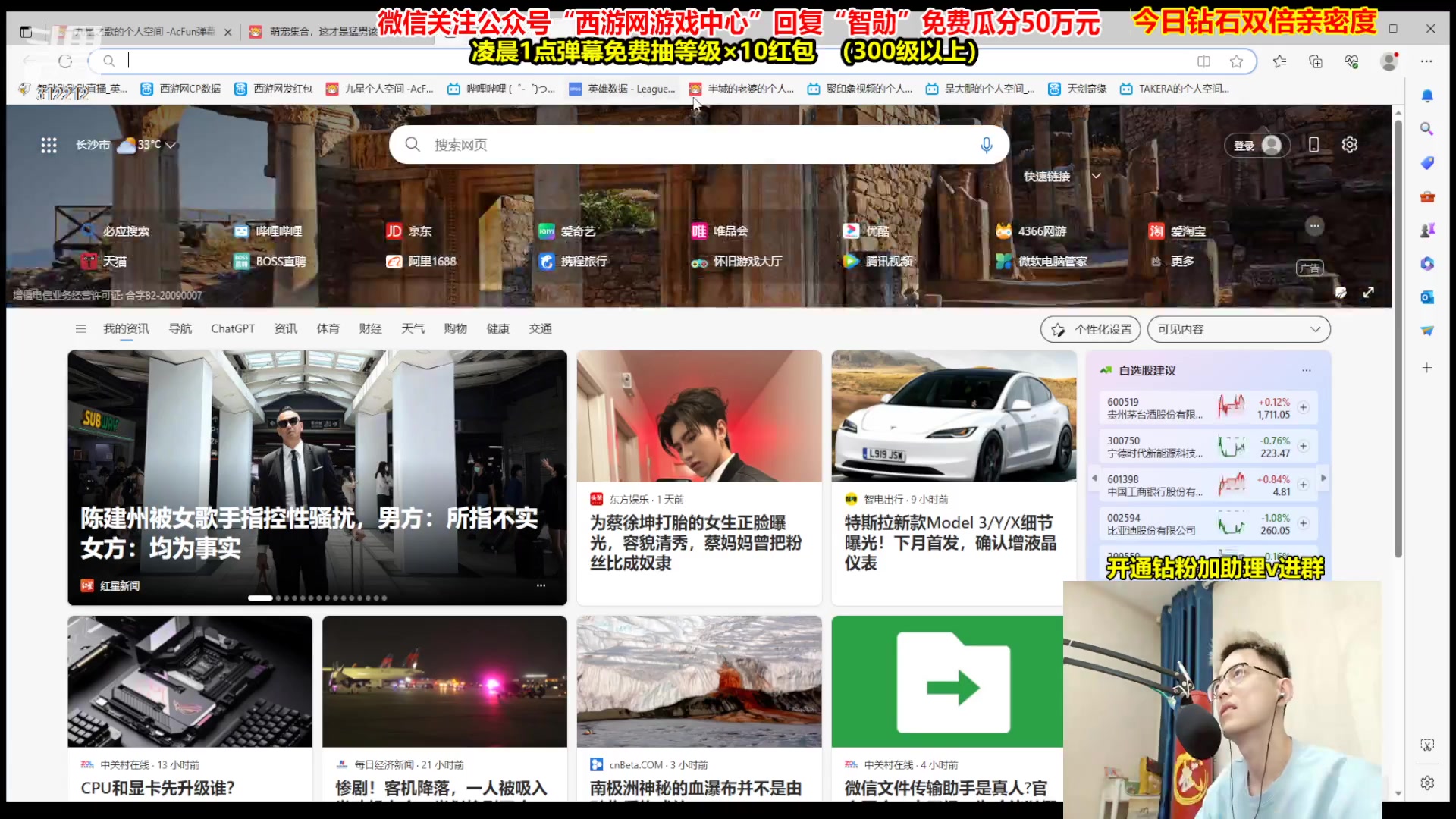Open 天剑奇缘 bookmark
Viewport: 1456px width, 819px height.
(x=1078, y=89)
